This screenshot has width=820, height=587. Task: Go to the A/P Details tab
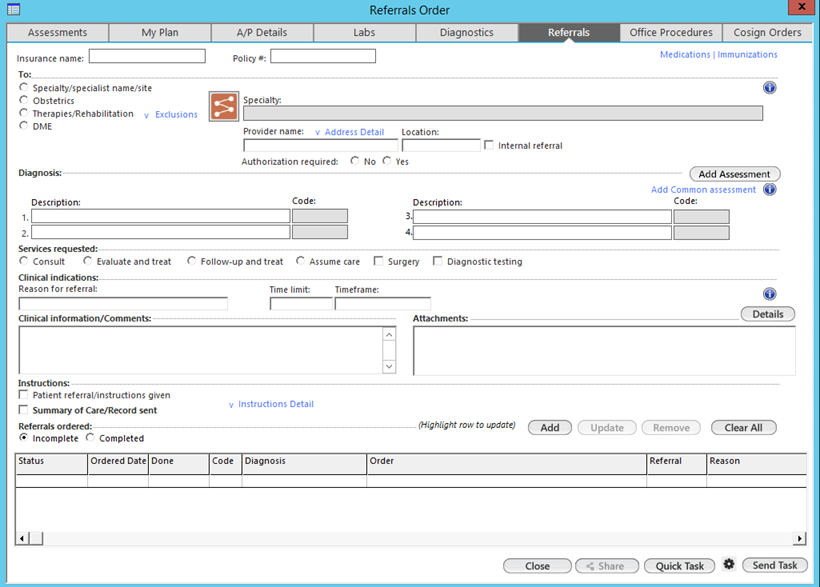click(x=262, y=32)
